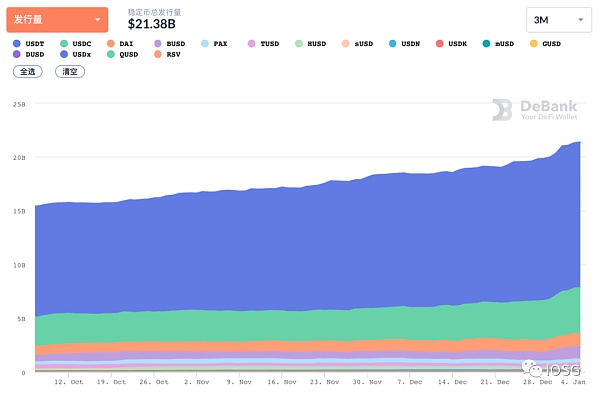600x395 pixels.
Task: Select the RSV legend entry
Action: pos(167,54)
